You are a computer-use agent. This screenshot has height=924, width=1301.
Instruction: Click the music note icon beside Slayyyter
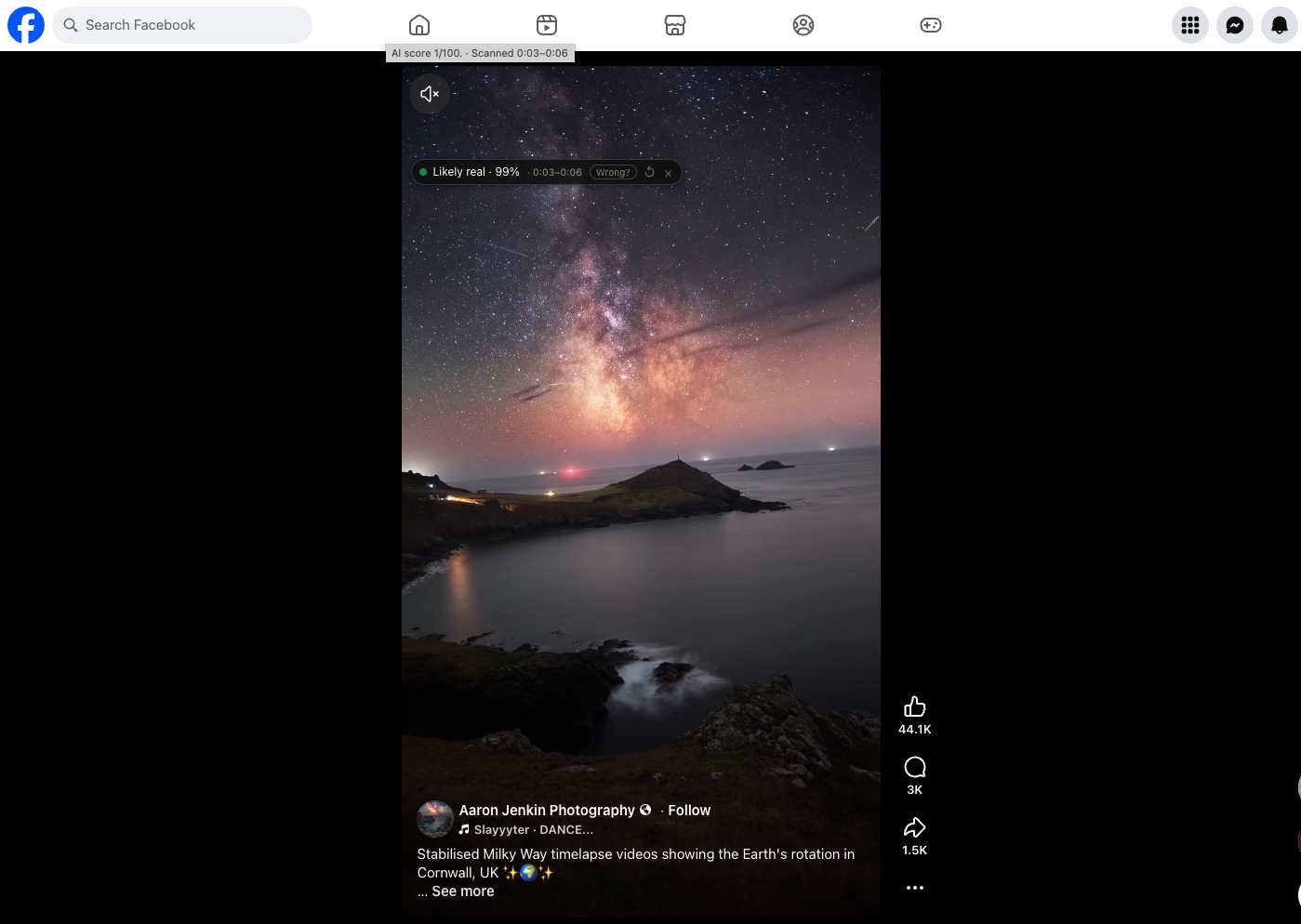[464, 830]
